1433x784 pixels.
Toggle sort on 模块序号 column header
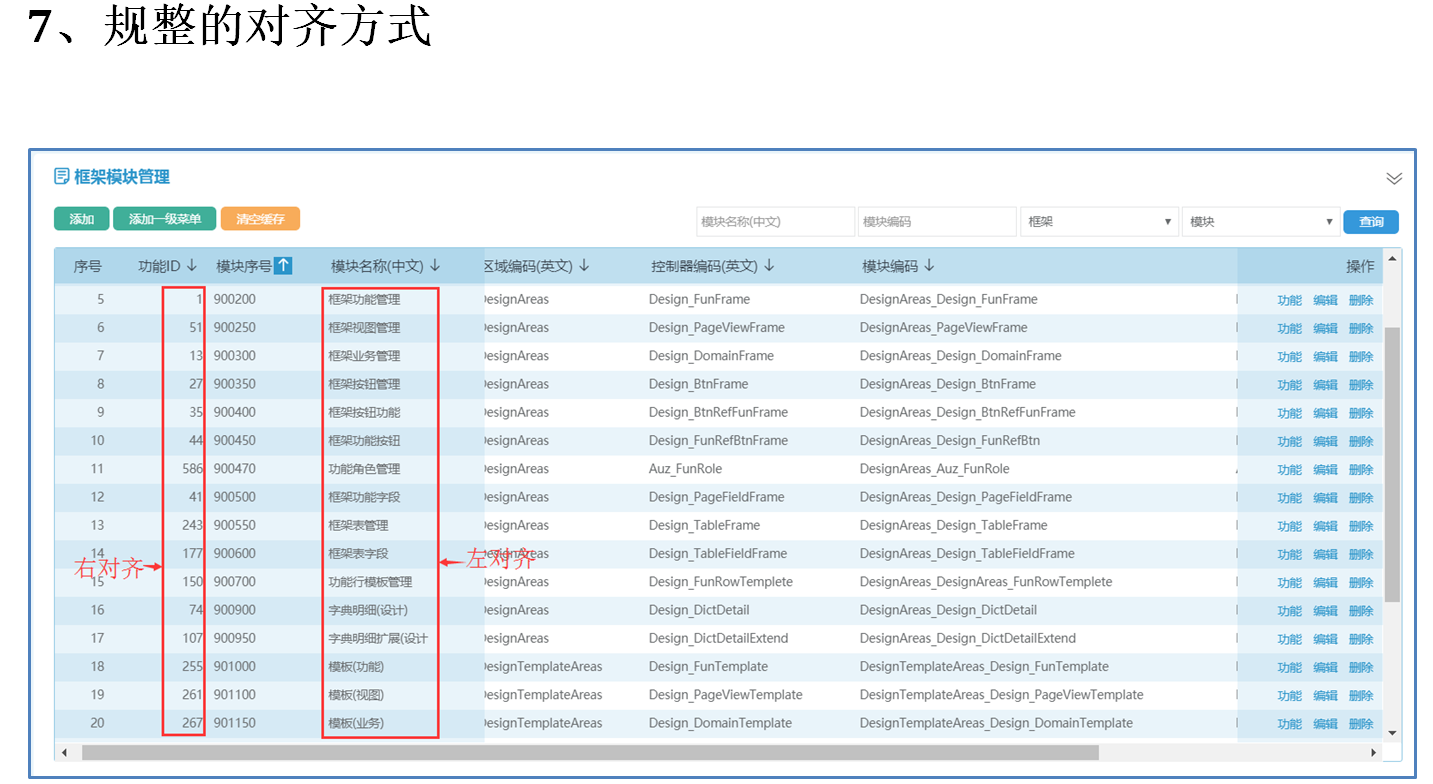click(254, 266)
